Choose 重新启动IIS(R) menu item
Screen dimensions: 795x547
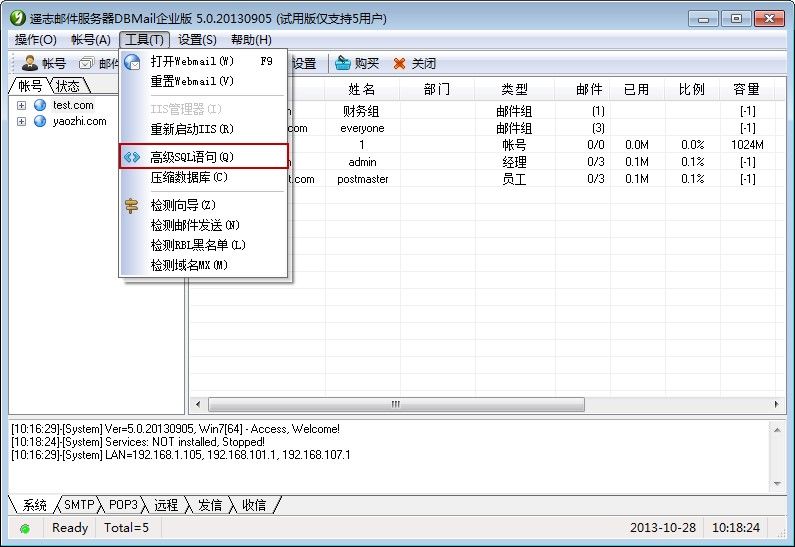pos(204,129)
